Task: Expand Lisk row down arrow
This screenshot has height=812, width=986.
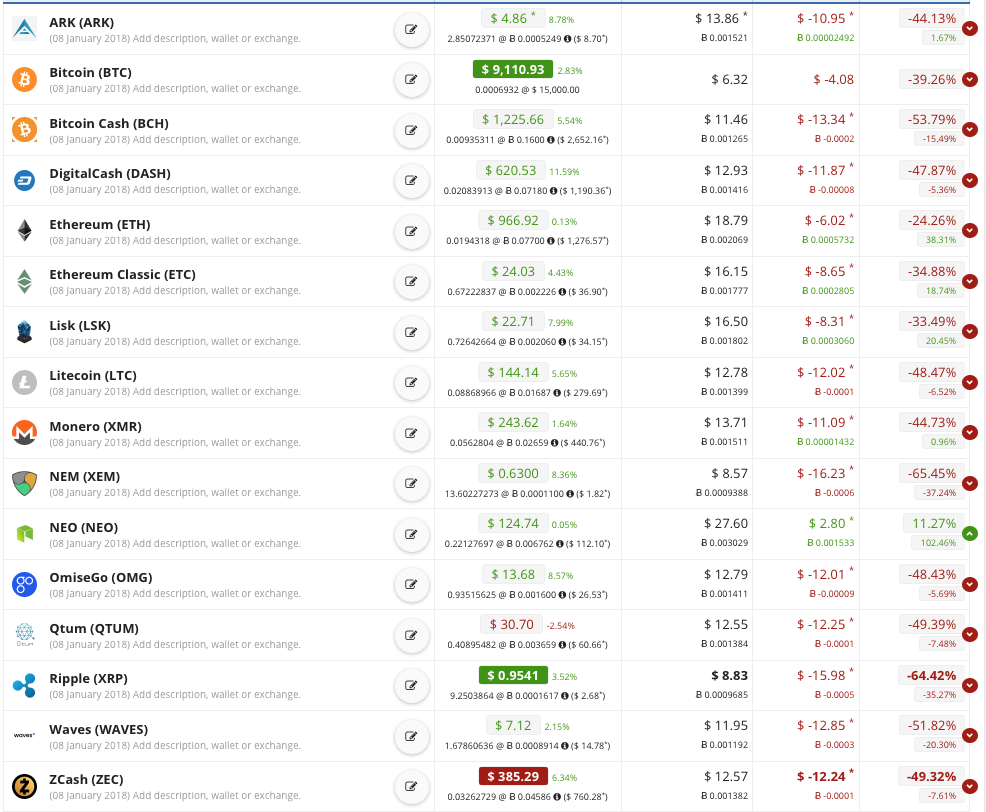Action: [x=970, y=331]
